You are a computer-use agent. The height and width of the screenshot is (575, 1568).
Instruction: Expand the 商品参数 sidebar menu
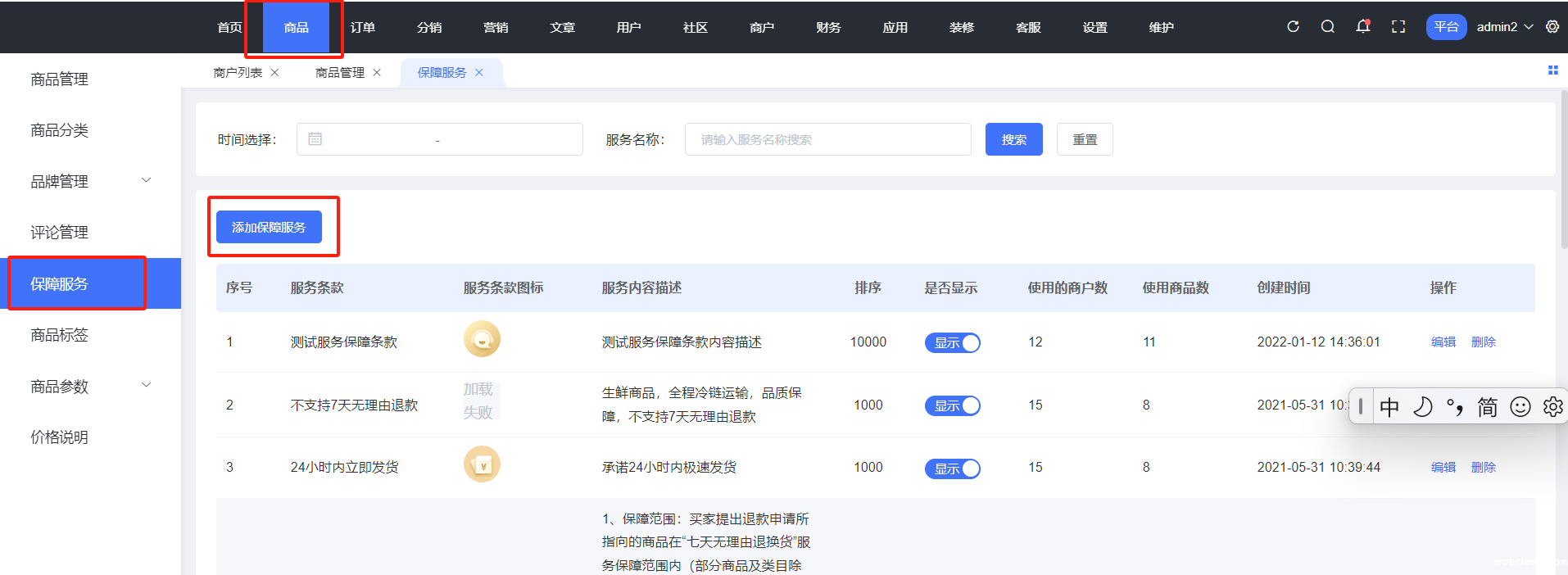coord(147,386)
